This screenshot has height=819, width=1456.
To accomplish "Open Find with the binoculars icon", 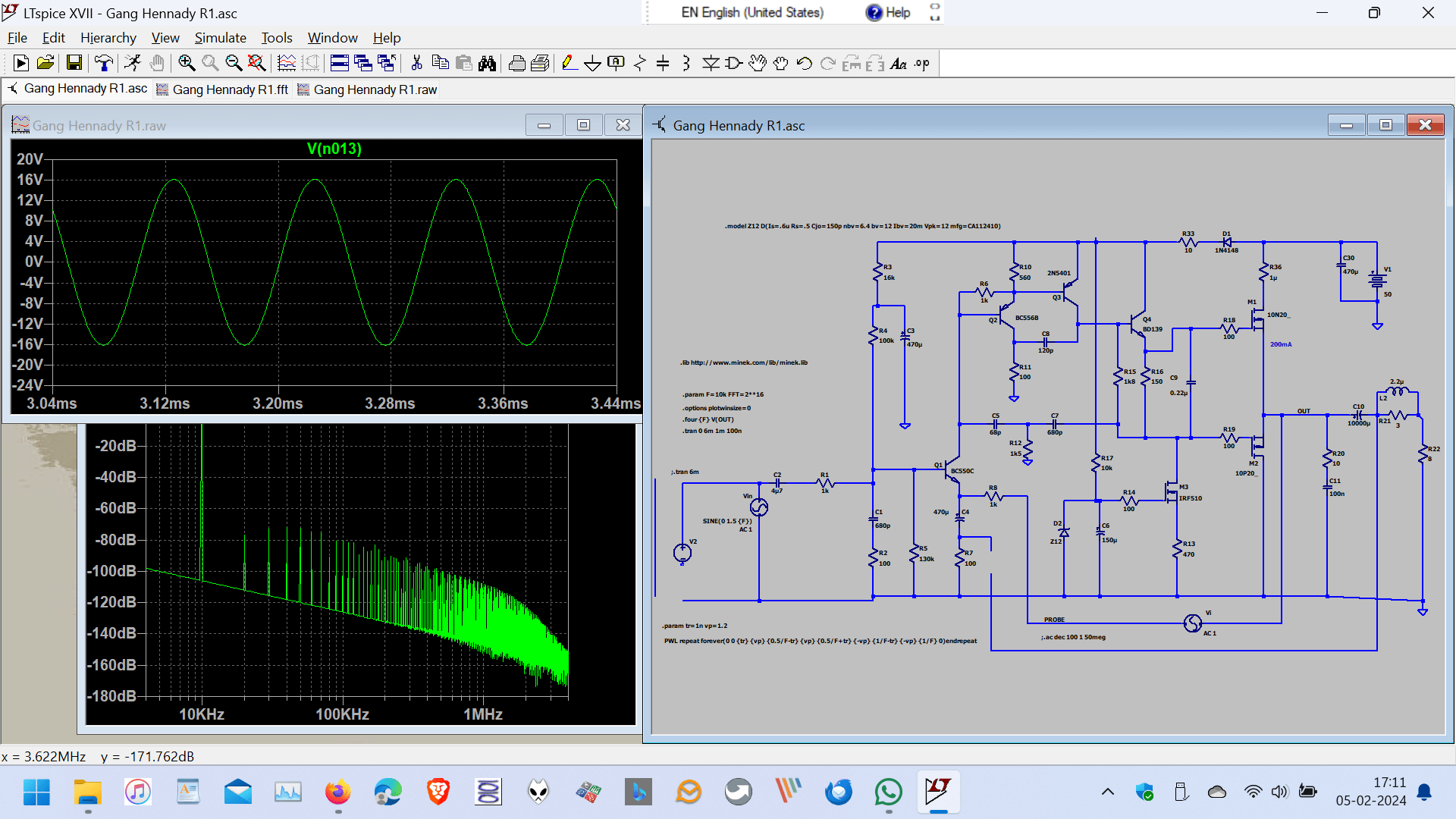I will click(487, 64).
